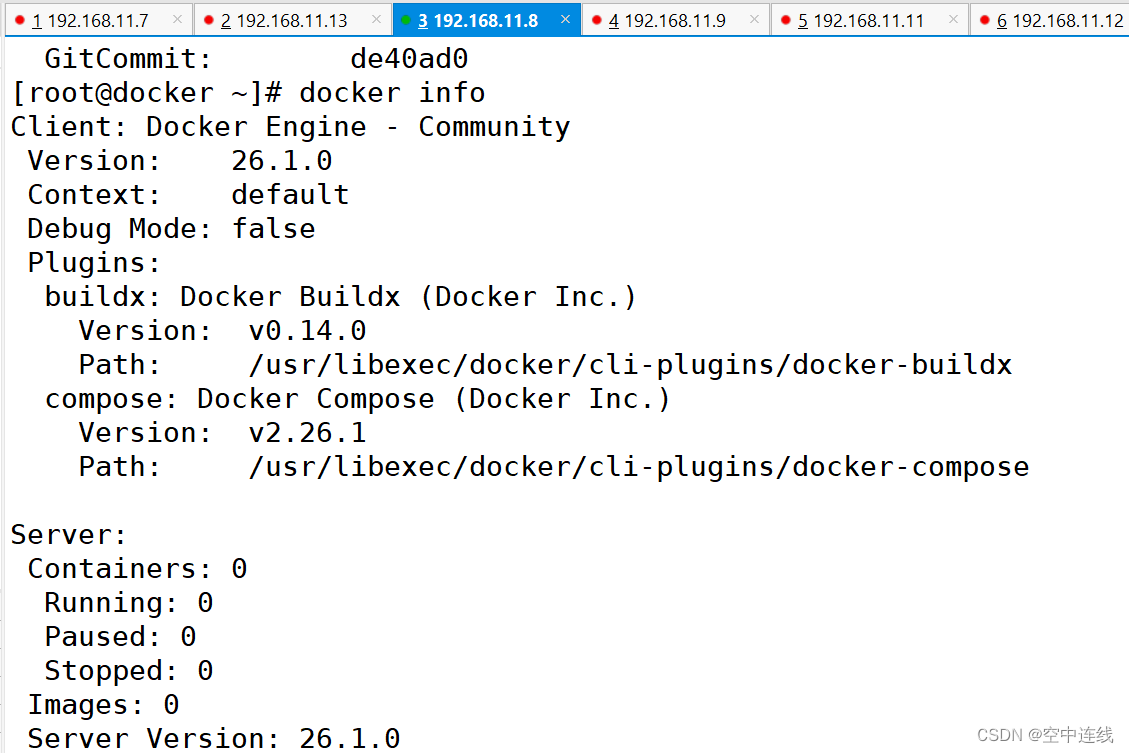Viewport: 1129px width, 753px height.
Task: Click the underlined shortcut number 6 on last tab
Action: [1001, 19]
